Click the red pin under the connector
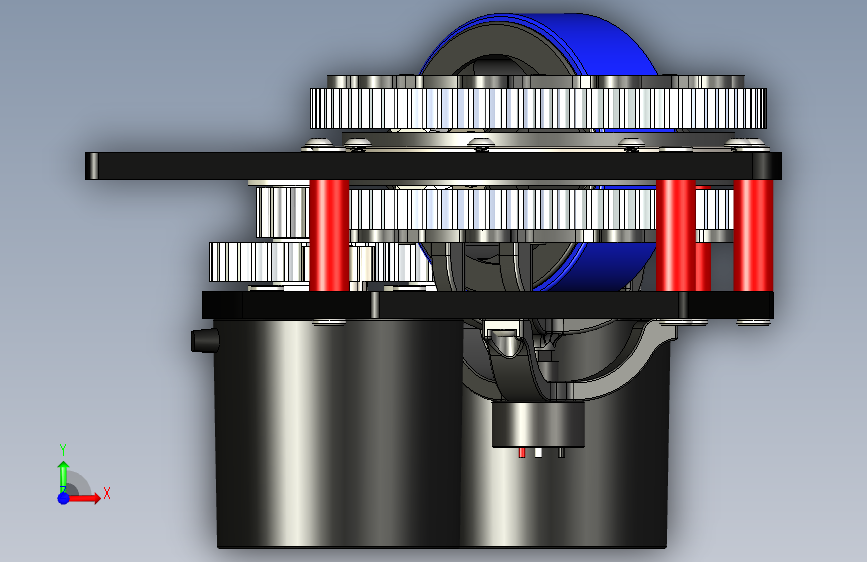867x562 pixels. point(522,453)
